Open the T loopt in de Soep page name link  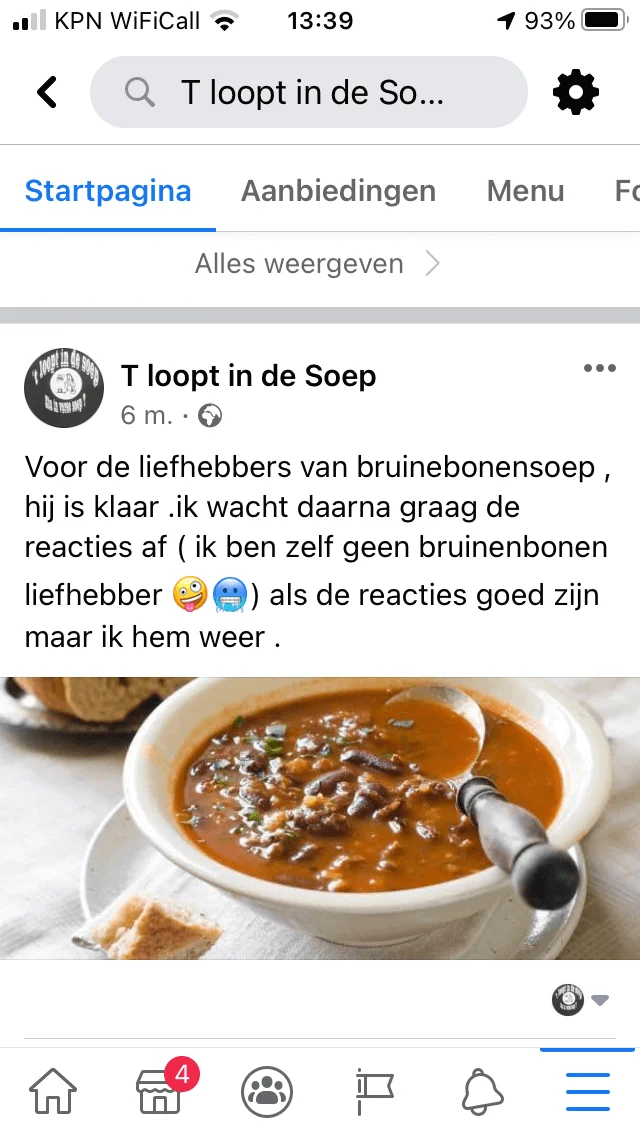(249, 376)
